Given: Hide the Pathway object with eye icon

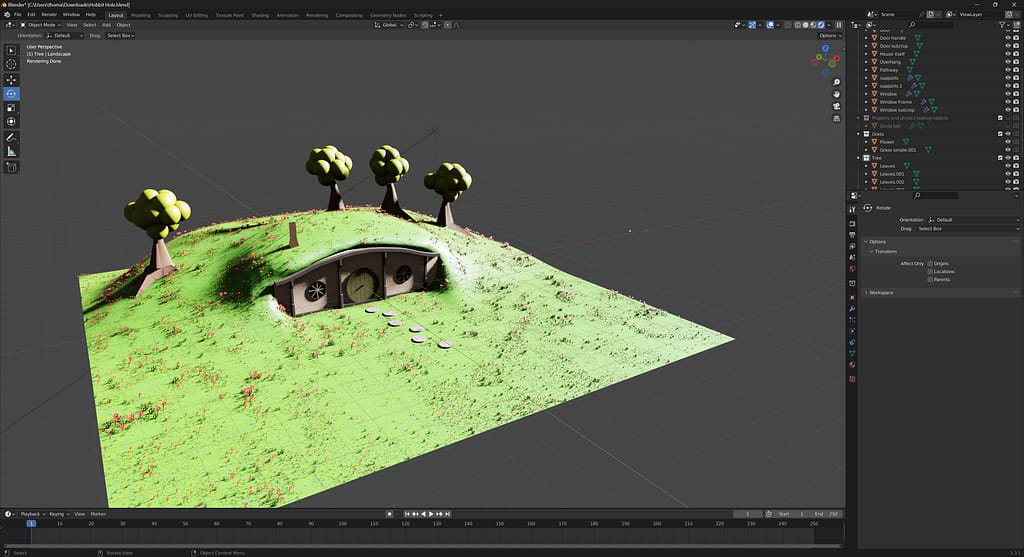Looking at the screenshot, I should [1007, 70].
